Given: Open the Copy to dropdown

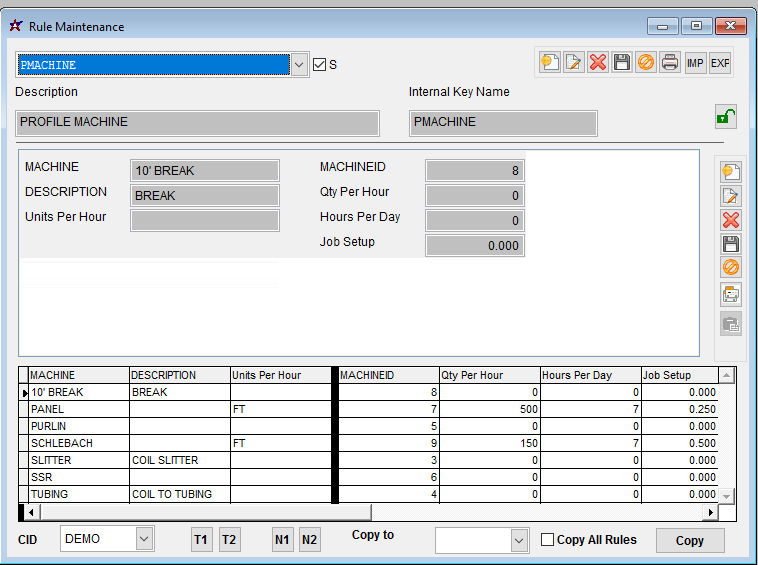Looking at the screenshot, I should click(x=518, y=540).
